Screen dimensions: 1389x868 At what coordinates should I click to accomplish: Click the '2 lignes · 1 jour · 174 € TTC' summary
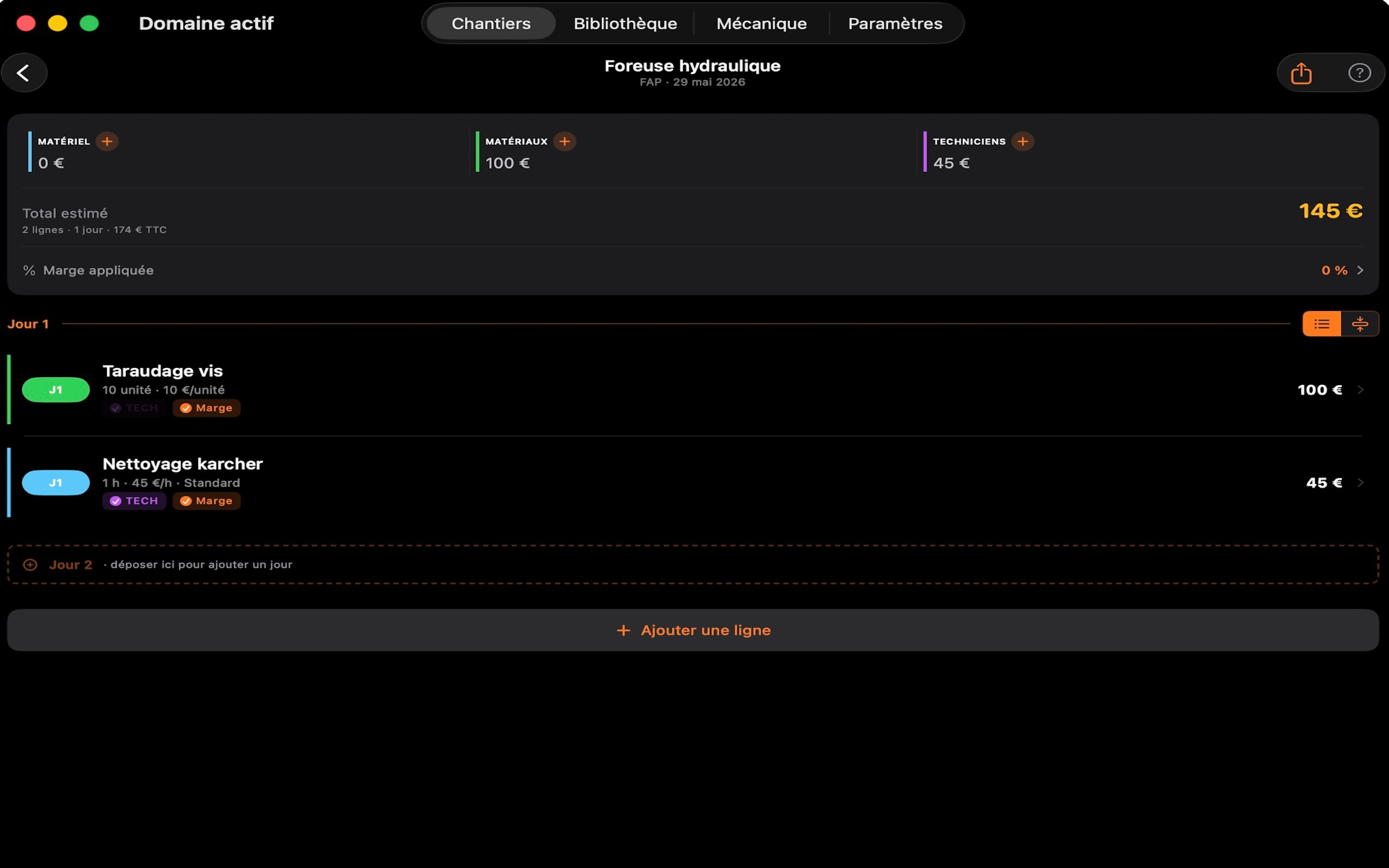(x=94, y=229)
